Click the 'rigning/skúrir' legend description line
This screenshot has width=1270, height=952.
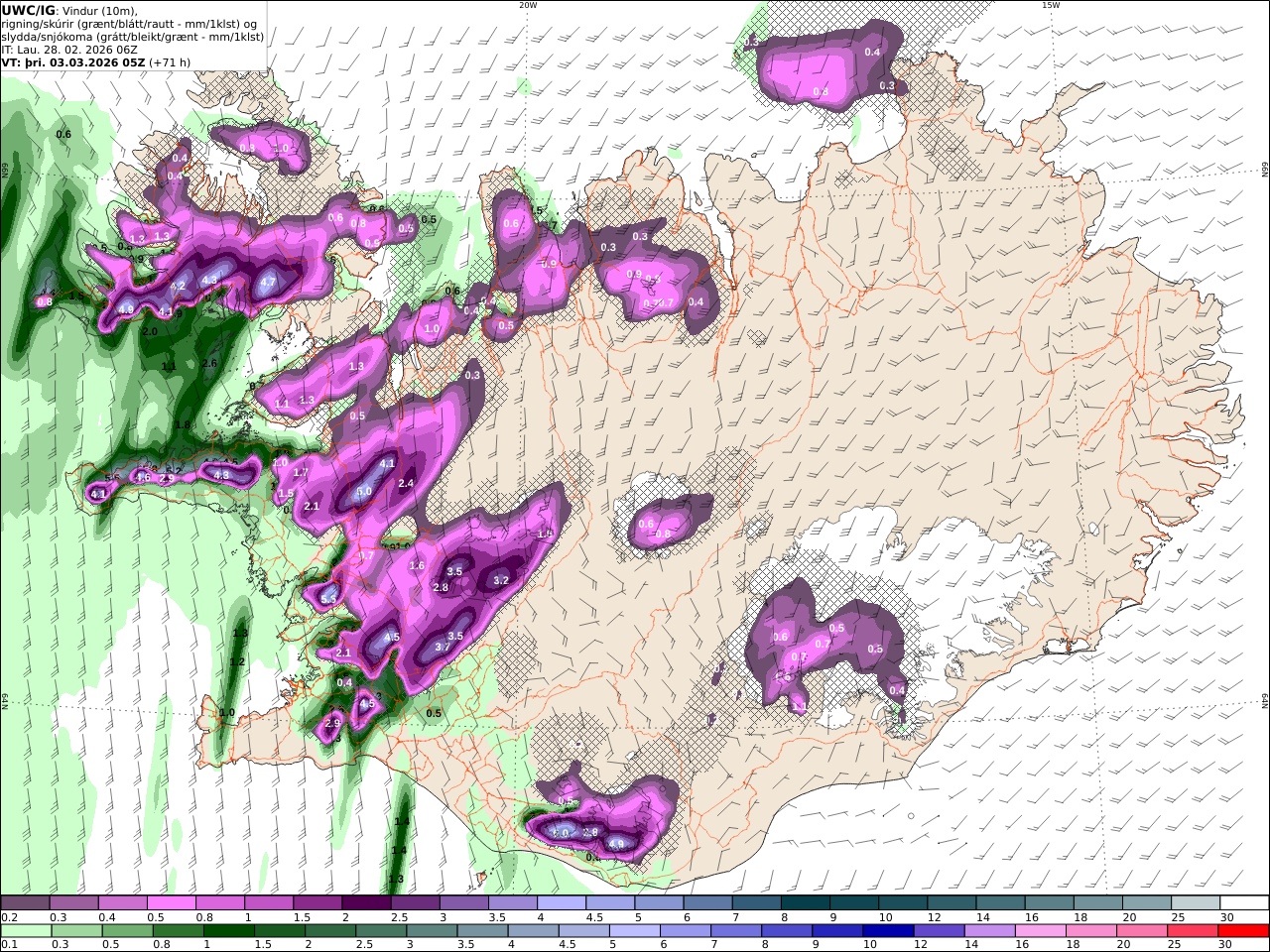(x=129, y=24)
